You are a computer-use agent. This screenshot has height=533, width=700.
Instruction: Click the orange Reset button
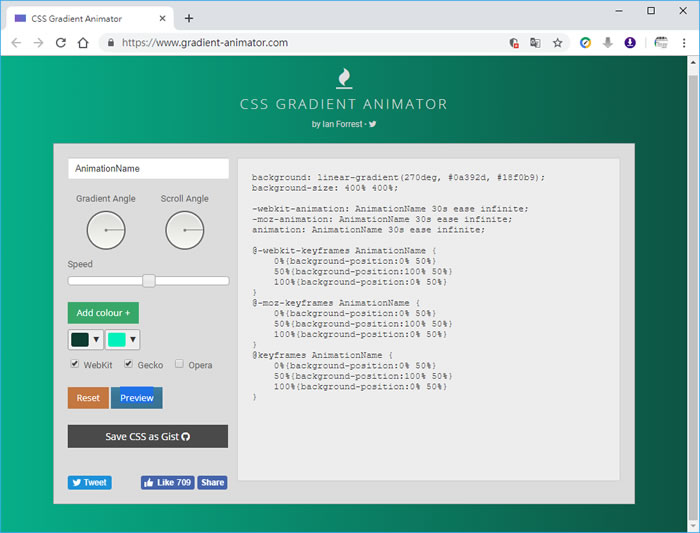tap(88, 398)
